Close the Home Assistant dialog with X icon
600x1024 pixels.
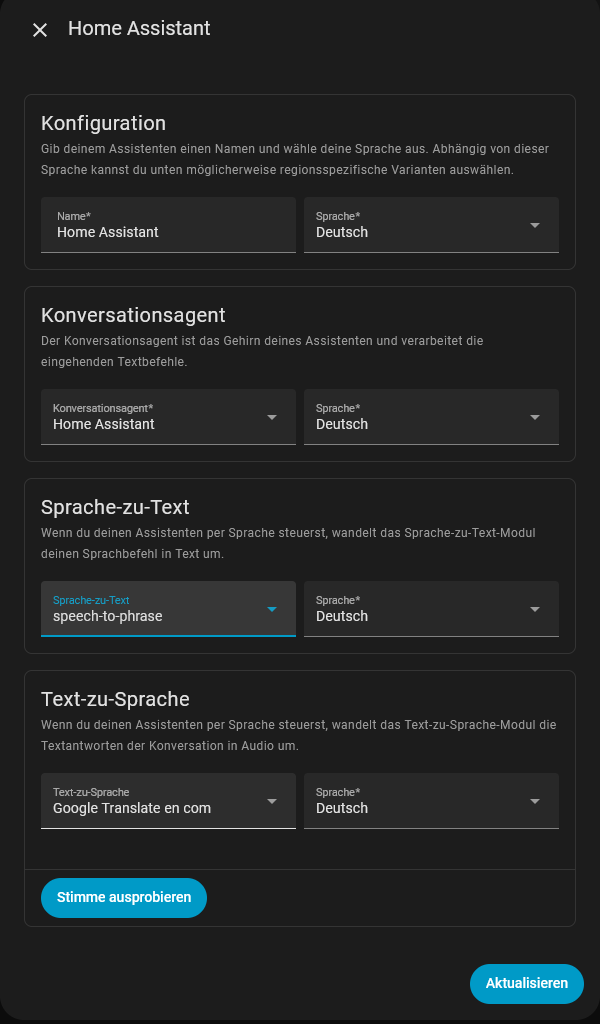click(40, 30)
